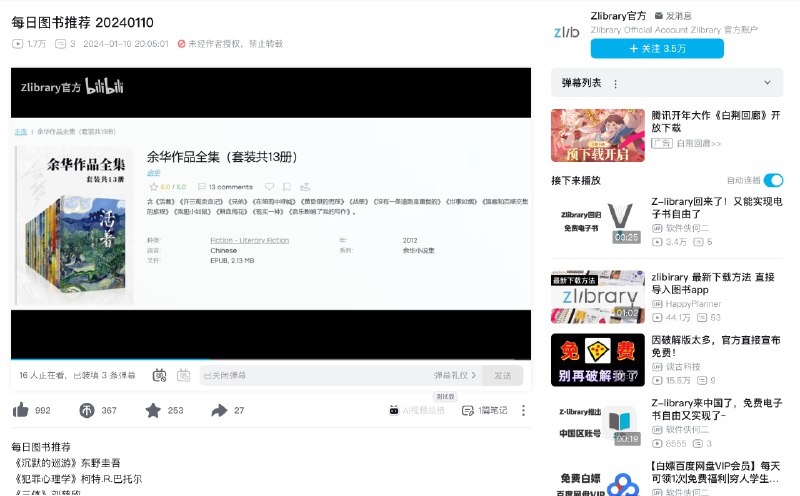This screenshot has width=800, height=496.
Task: Open the 白荆回廊 ad thumbnail
Action: click(597, 135)
